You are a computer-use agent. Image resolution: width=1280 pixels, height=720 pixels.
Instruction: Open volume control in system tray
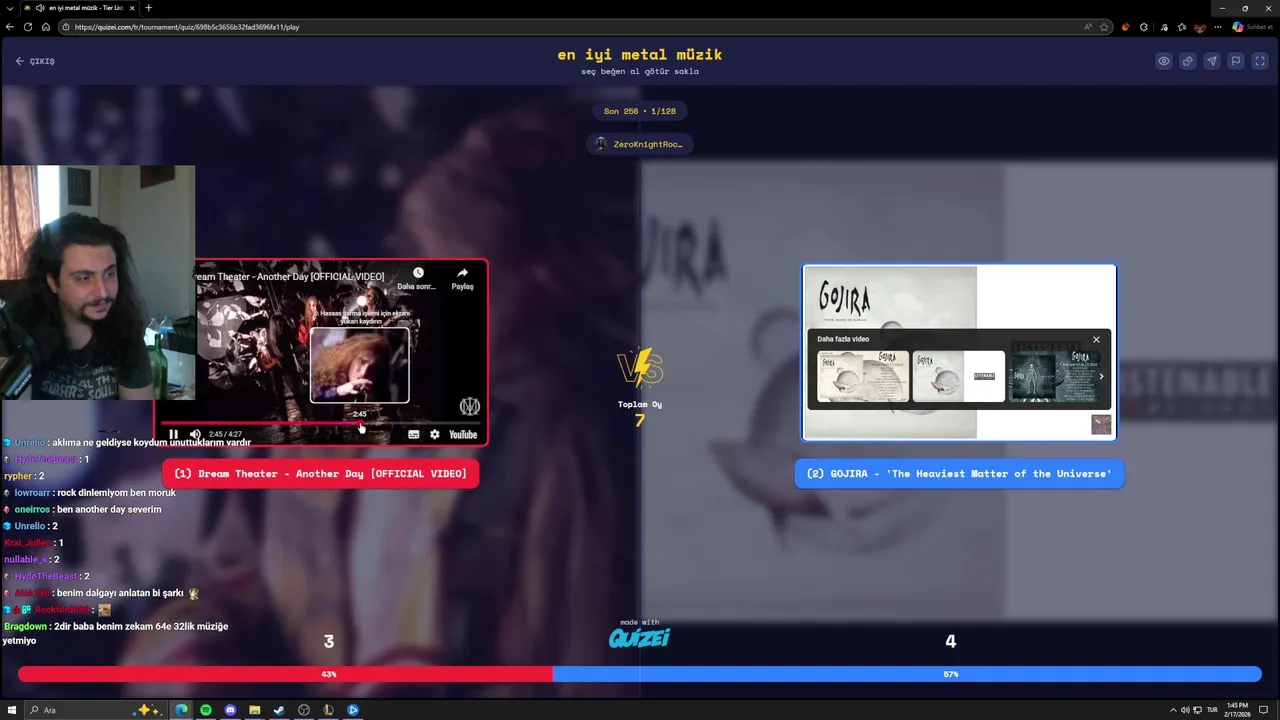coord(1185,710)
